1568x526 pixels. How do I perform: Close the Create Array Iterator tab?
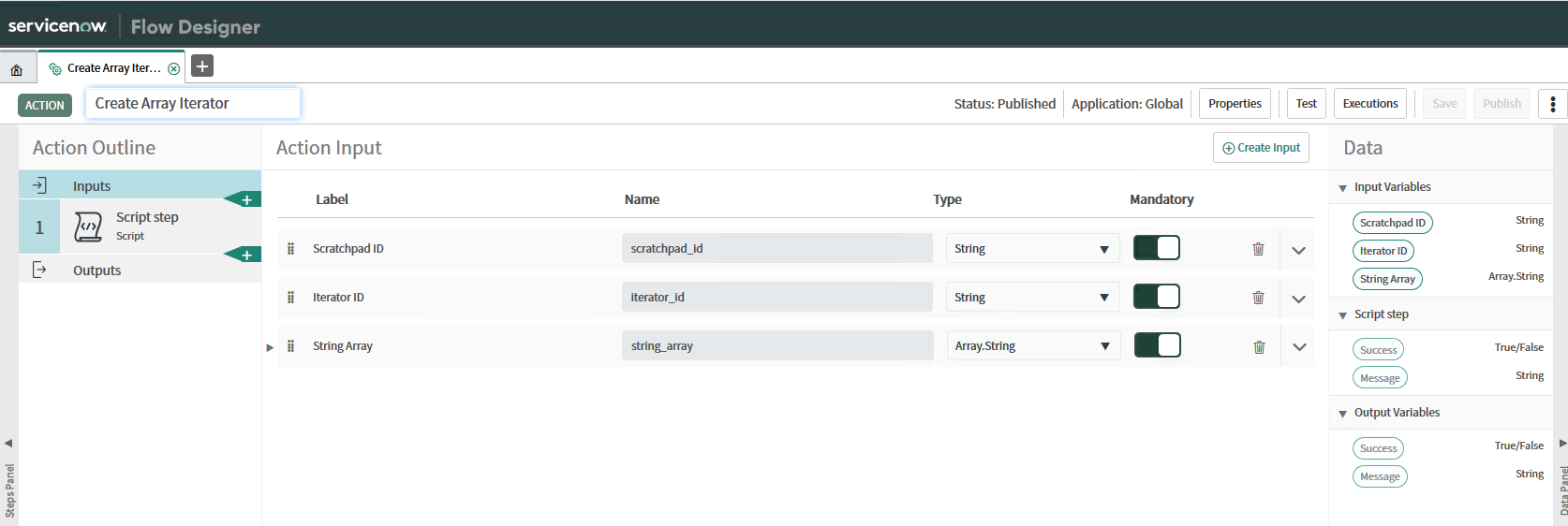point(173,68)
